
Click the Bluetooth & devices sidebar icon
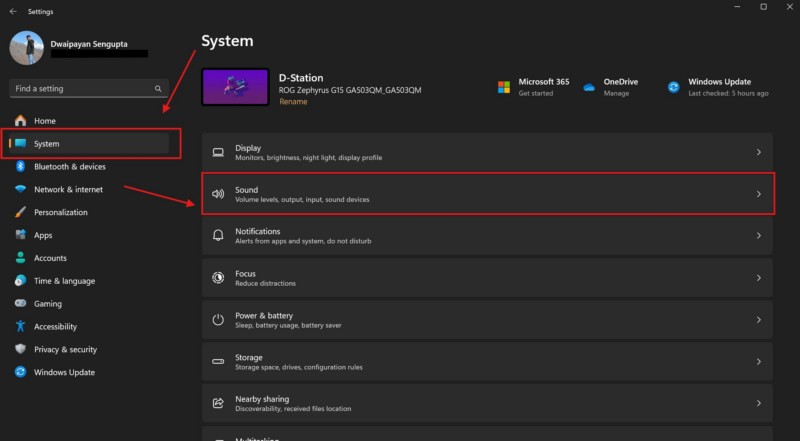20,167
